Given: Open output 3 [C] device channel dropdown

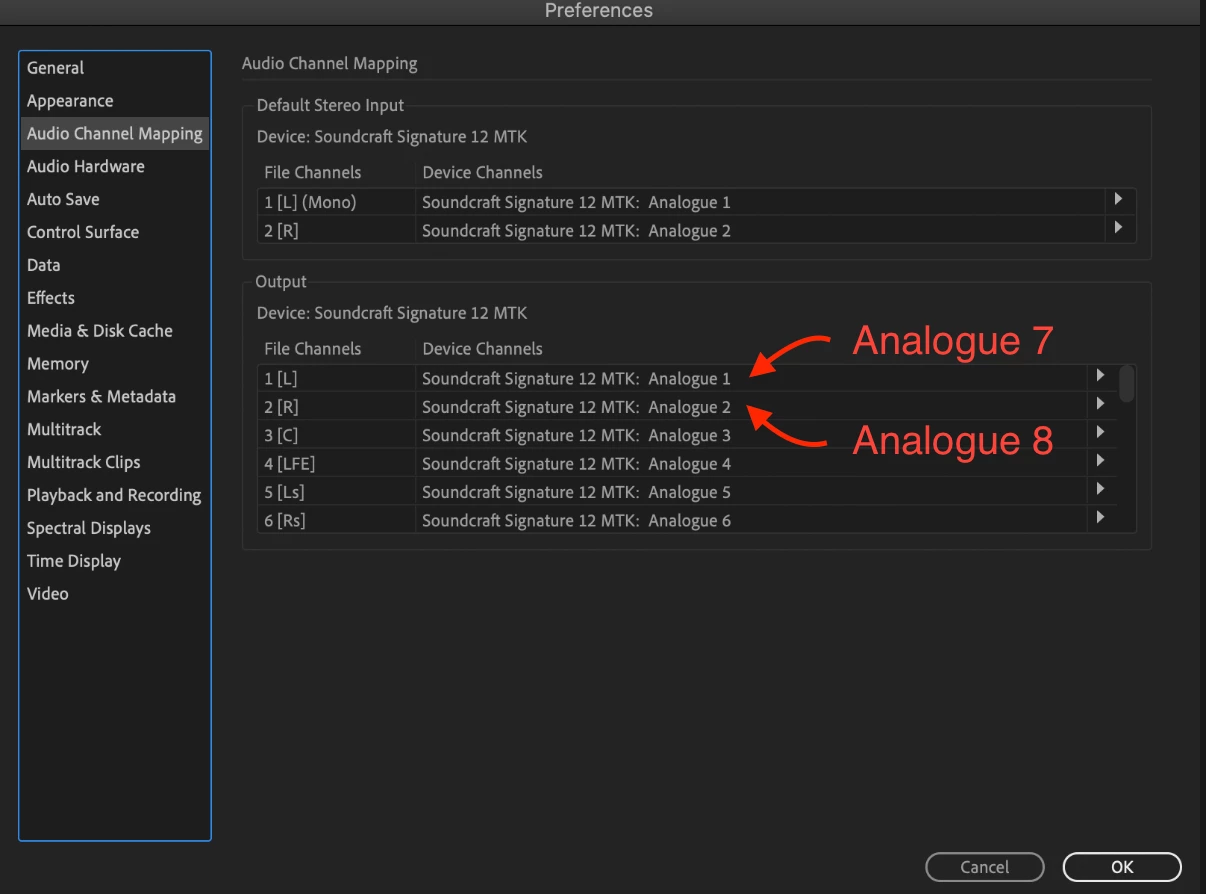Looking at the screenshot, I should click(1100, 432).
